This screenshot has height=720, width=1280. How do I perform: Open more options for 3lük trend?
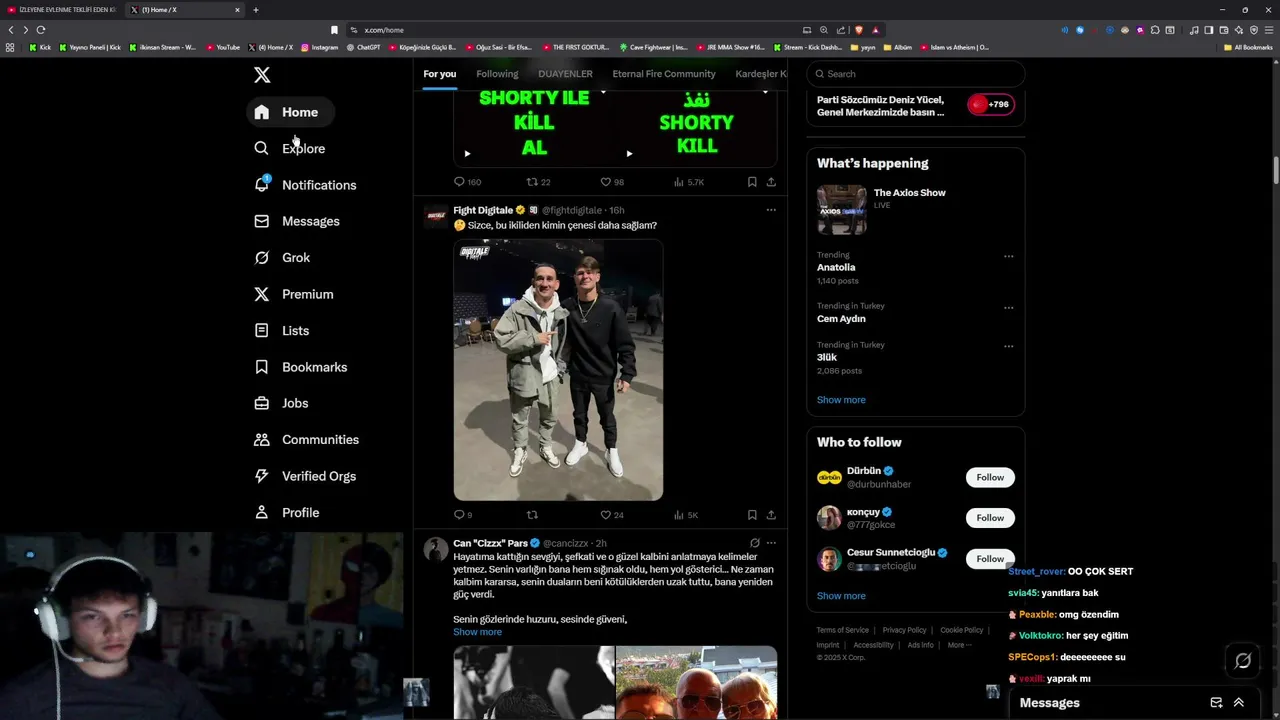click(x=1008, y=346)
